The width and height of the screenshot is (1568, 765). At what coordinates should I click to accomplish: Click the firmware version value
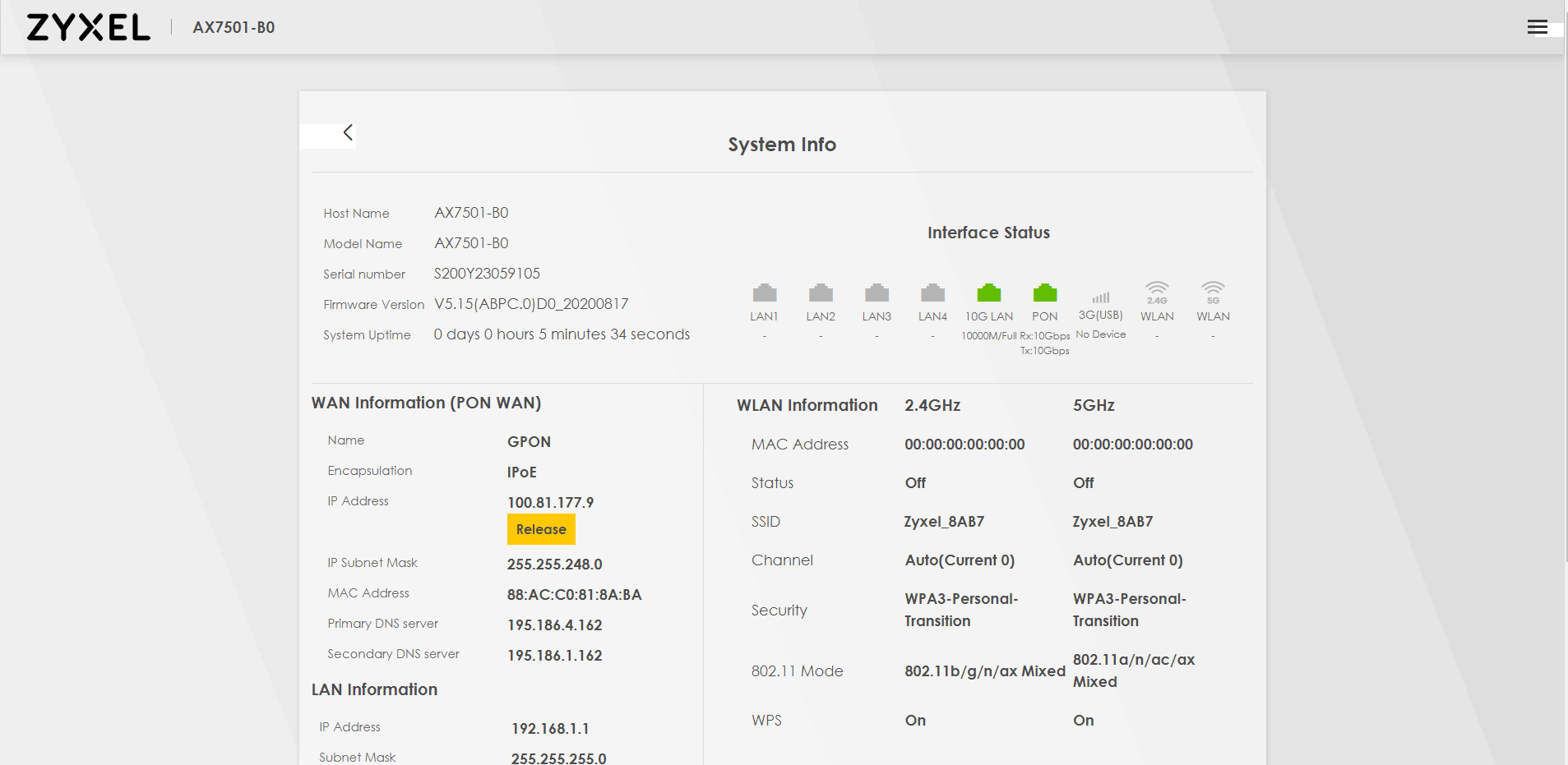tap(531, 304)
